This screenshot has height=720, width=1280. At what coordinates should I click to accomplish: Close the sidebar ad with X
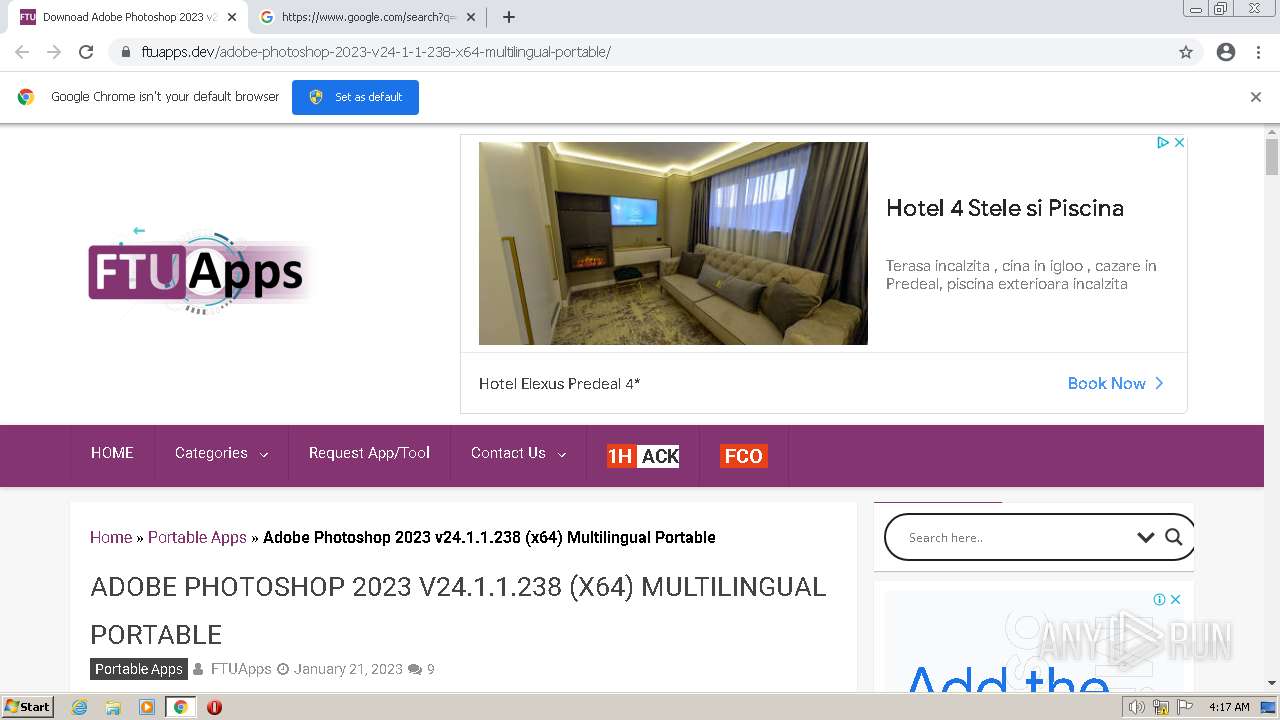point(1176,599)
